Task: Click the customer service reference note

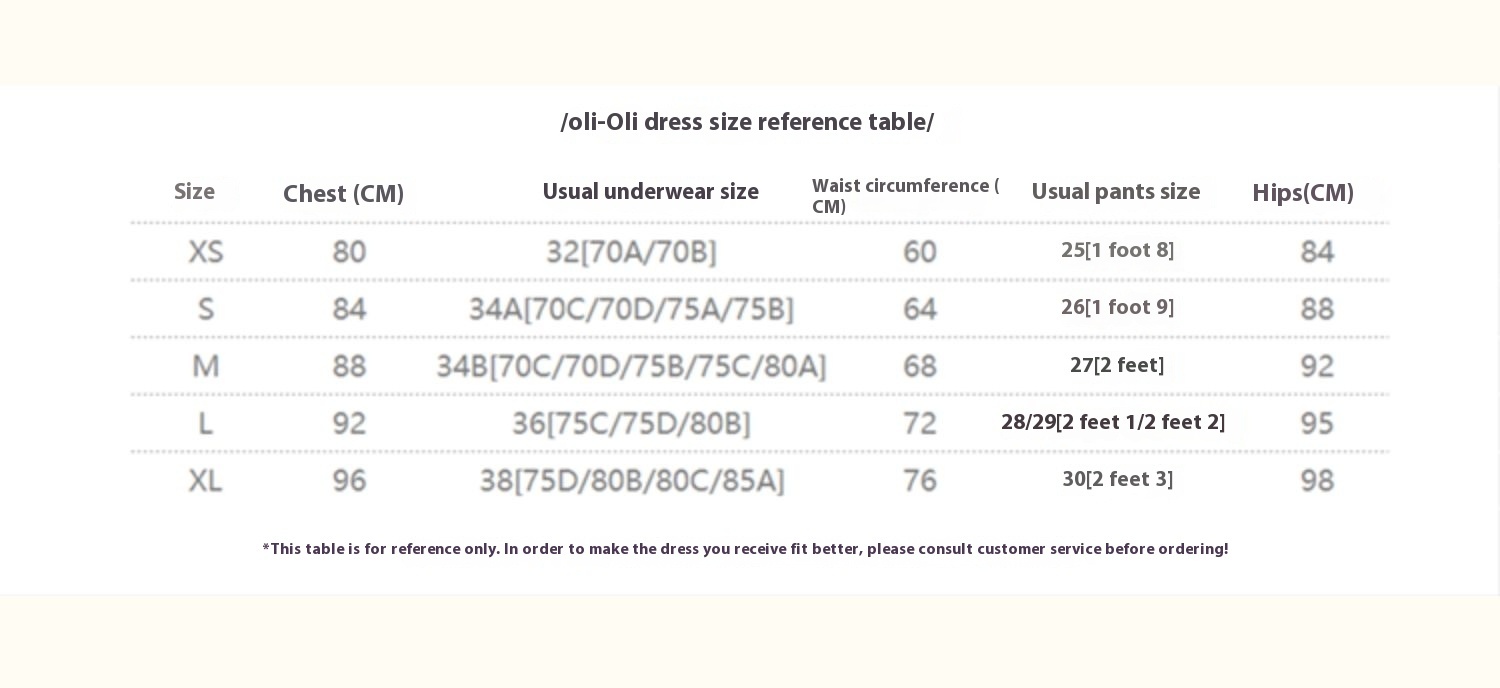Action: tap(745, 549)
